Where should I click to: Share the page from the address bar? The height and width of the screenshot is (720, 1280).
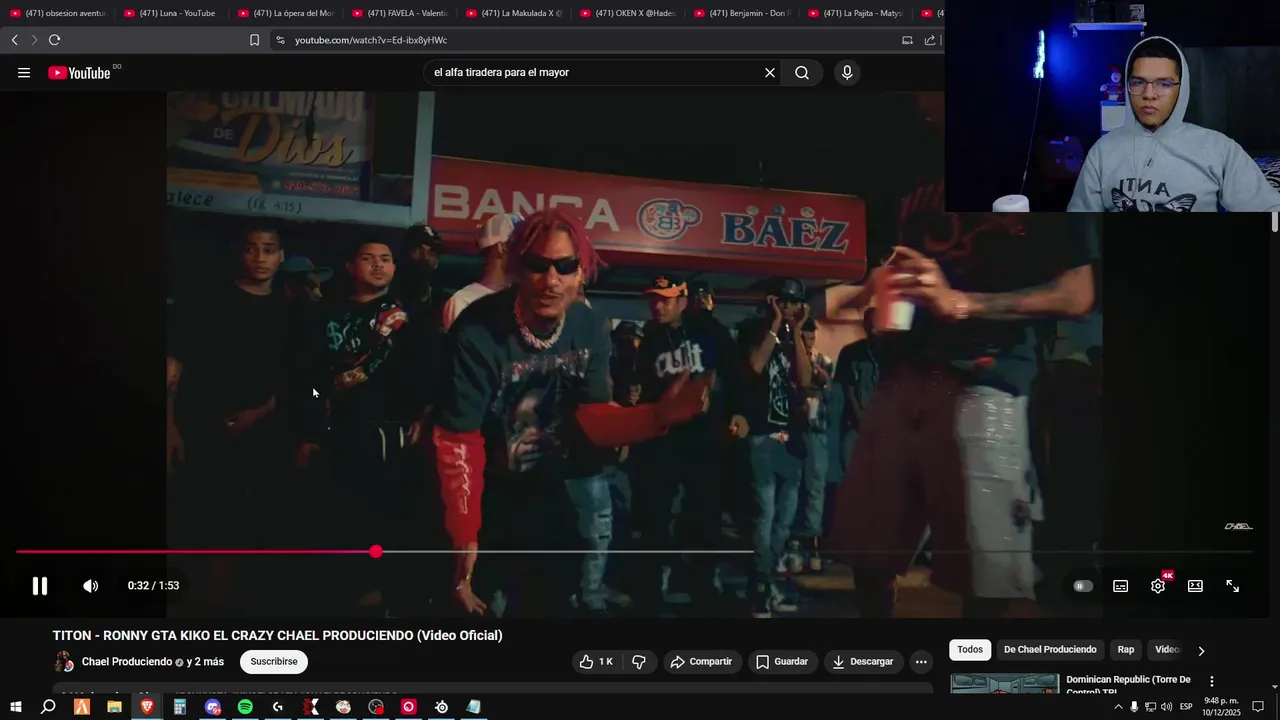[x=930, y=40]
